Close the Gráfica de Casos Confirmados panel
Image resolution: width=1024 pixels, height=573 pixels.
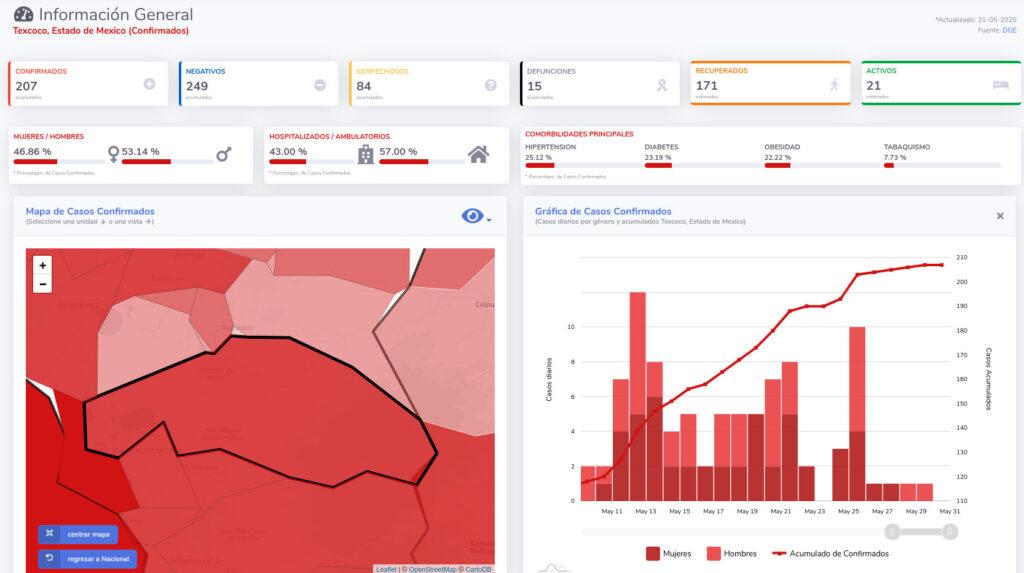[x=1000, y=216]
